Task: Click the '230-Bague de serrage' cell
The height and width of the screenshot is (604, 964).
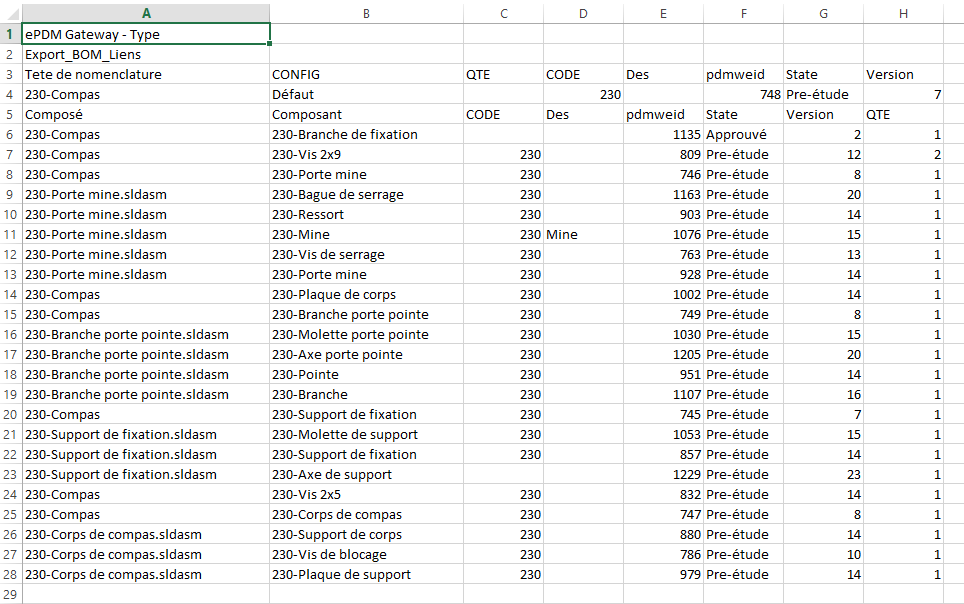Action: (366, 195)
